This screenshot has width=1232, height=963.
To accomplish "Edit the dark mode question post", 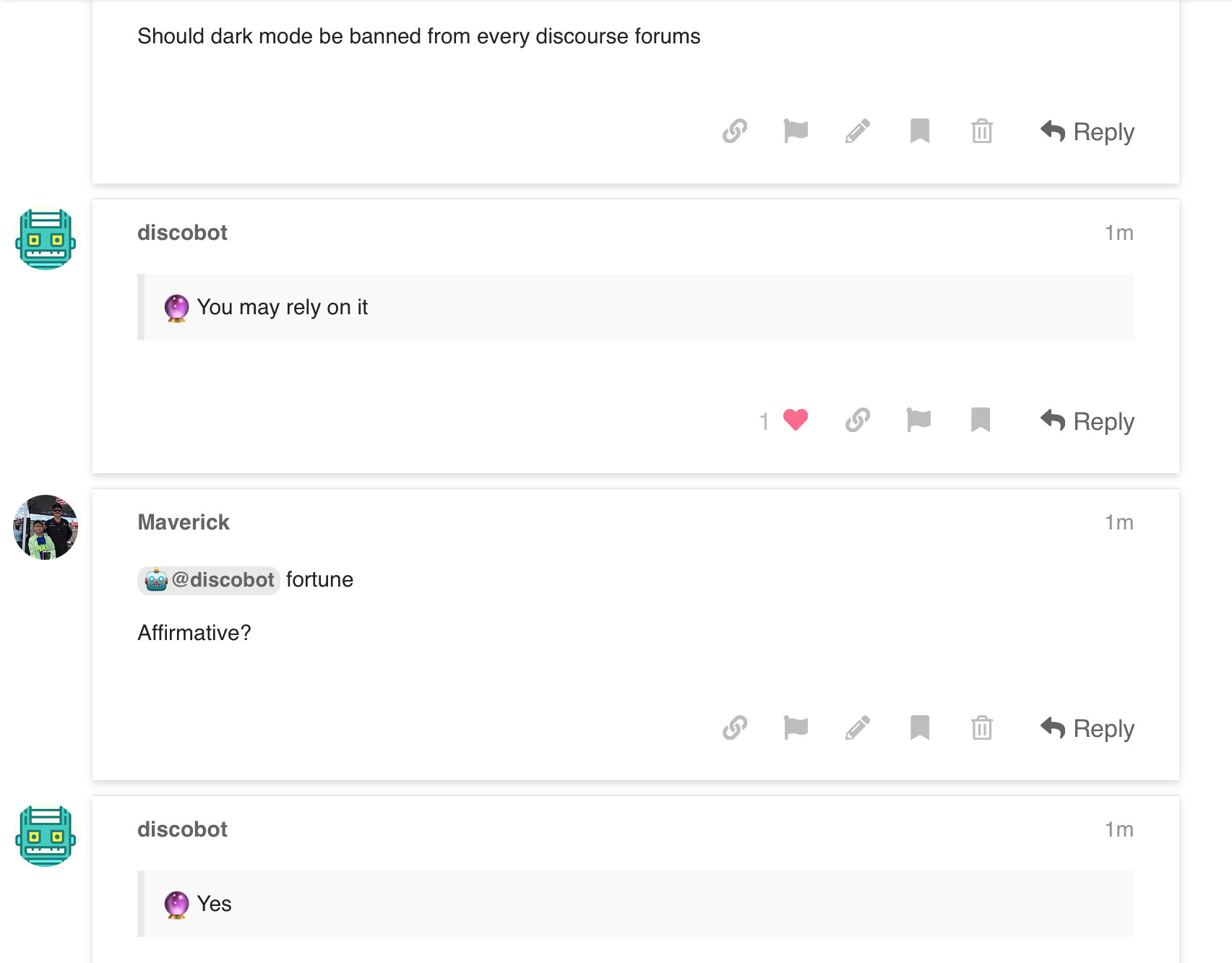I will pyautogui.click(x=858, y=131).
